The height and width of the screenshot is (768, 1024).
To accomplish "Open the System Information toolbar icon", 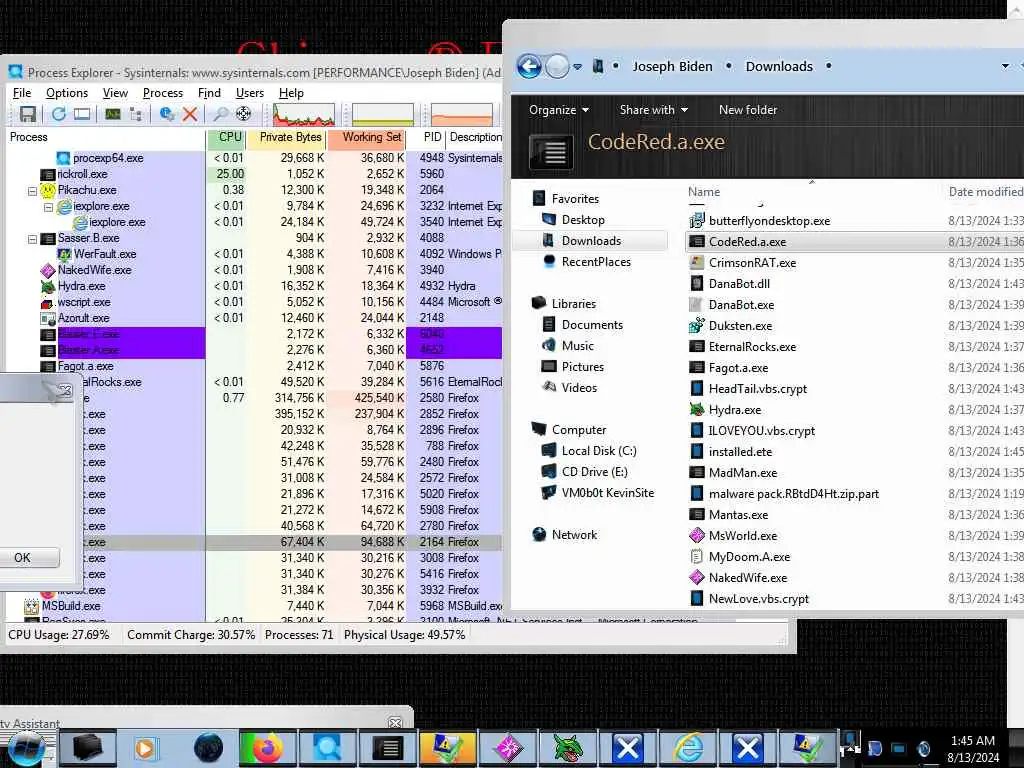I will pos(113,114).
